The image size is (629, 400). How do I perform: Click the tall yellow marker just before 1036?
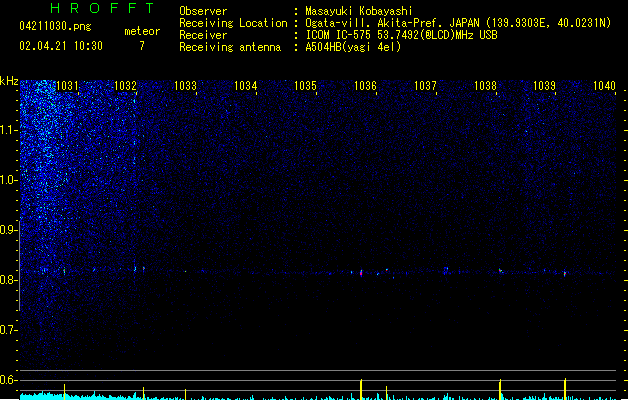[x=361, y=390]
